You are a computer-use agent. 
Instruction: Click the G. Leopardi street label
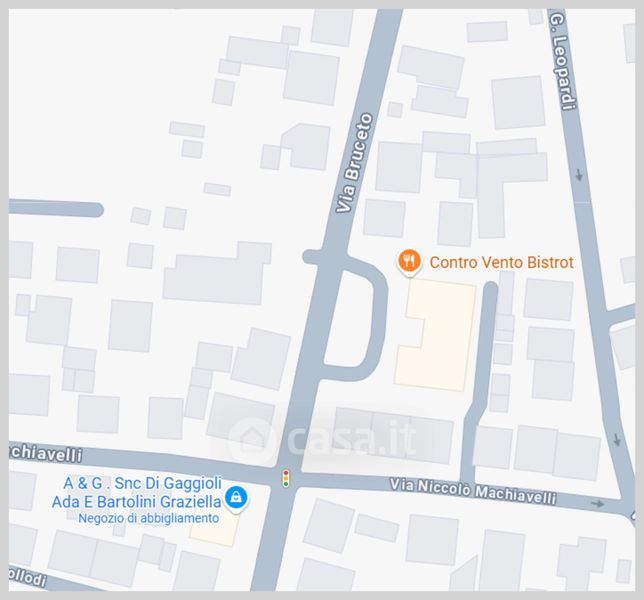click(x=564, y=60)
